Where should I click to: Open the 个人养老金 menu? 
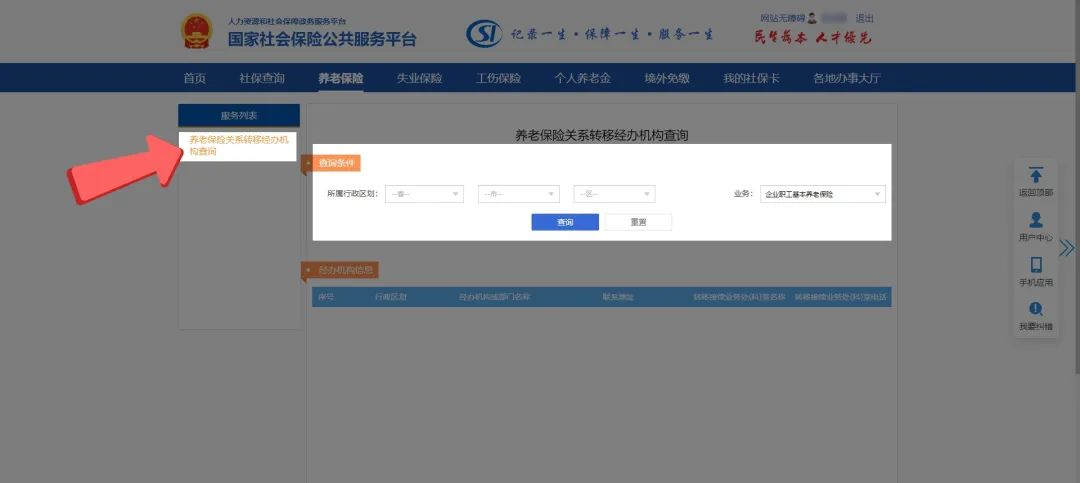coord(583,78)
